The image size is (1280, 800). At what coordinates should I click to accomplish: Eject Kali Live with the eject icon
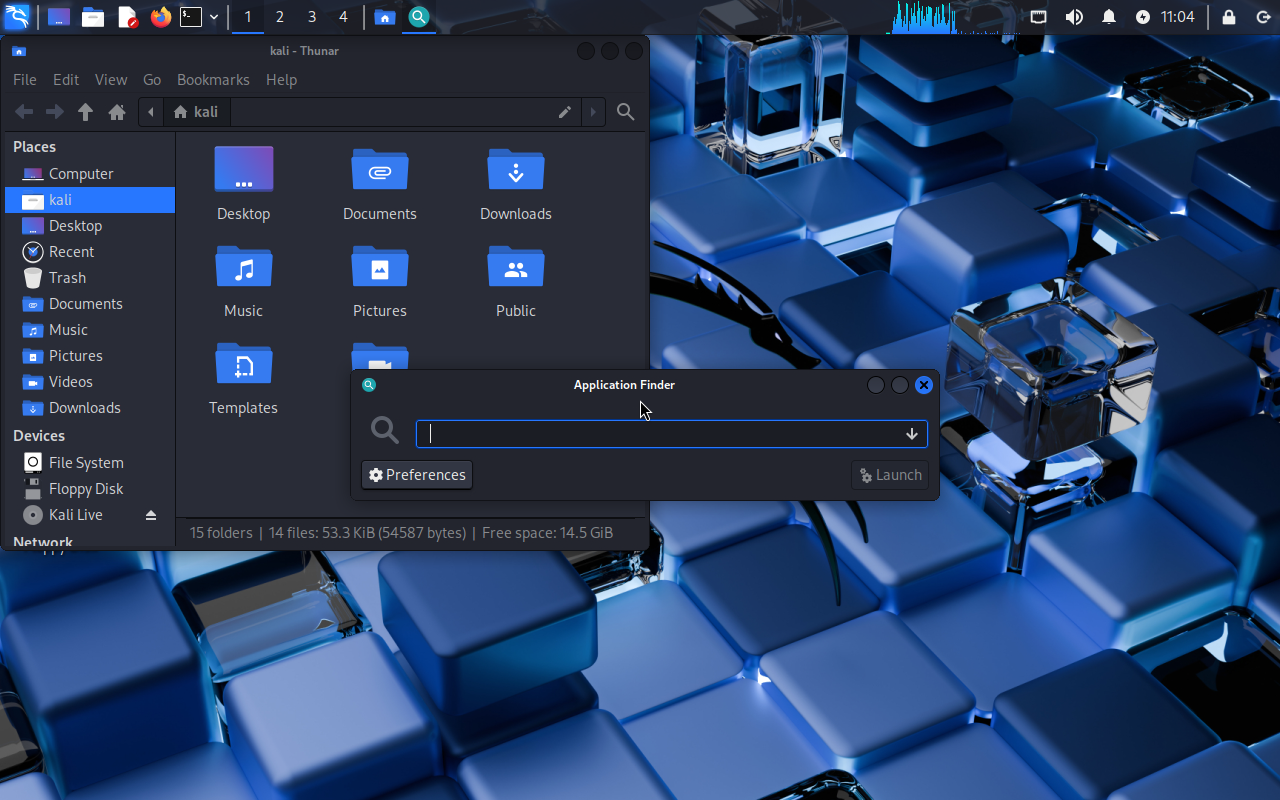tap(151, 515)
